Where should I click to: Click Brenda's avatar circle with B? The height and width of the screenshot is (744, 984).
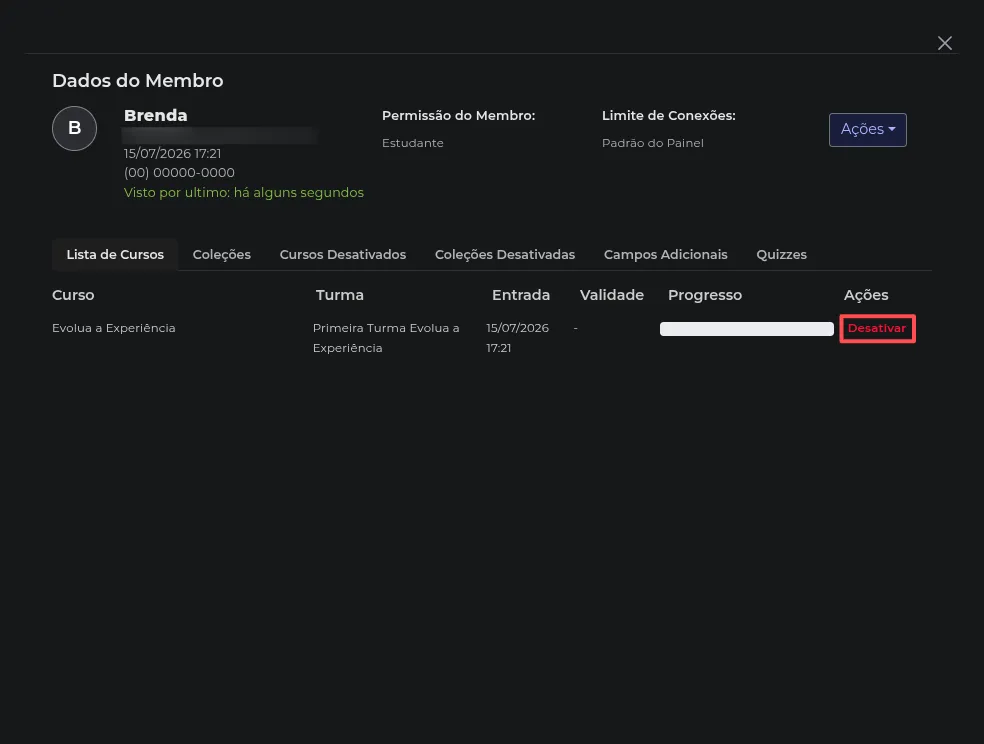[x=75, y=129]
